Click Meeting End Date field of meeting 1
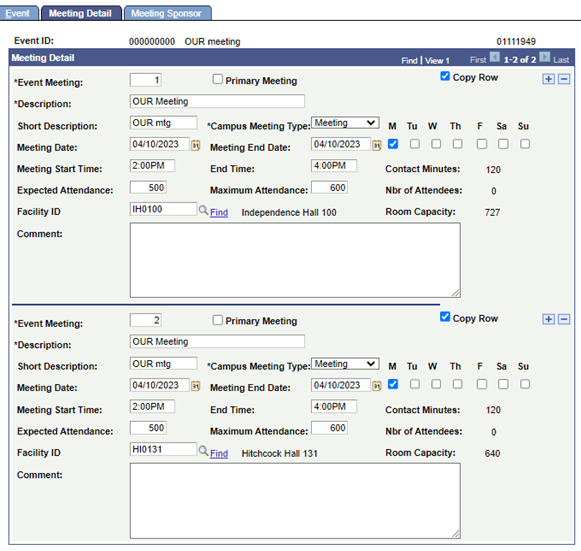Image resolution: width=581 pixels, height=551 pixels. (x=341, y=144)
